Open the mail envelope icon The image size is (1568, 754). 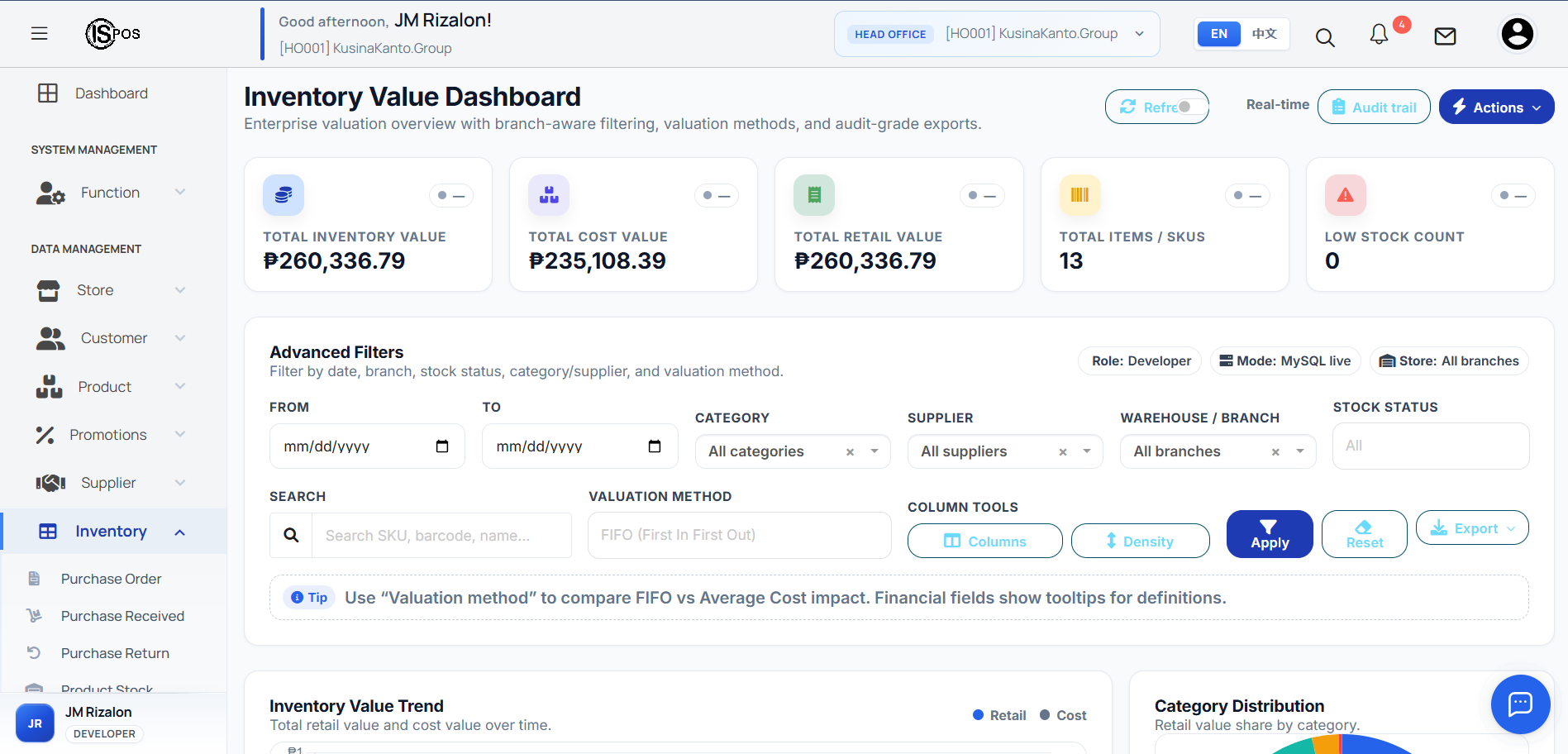(1445, 36)
